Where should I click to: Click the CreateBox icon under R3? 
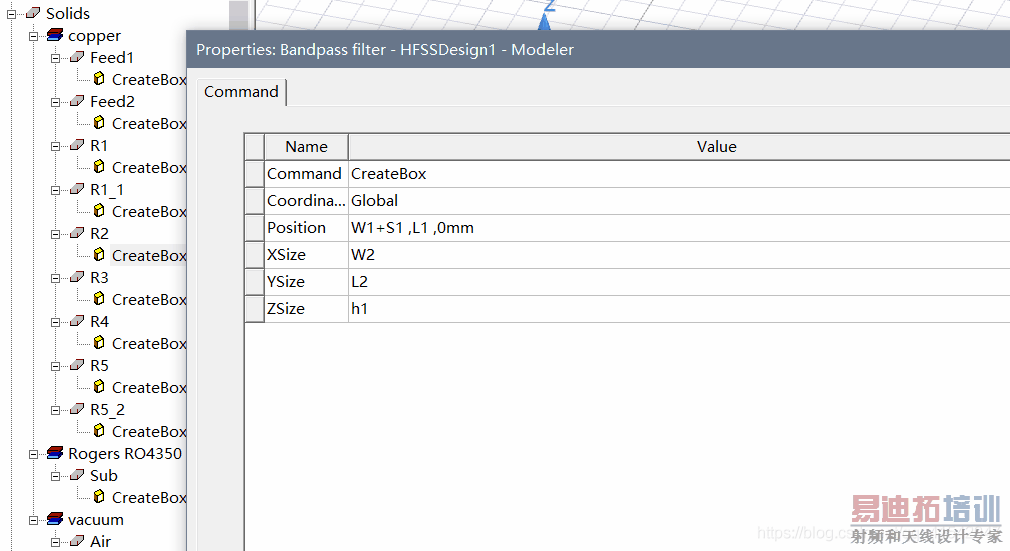tap(99, 299)
